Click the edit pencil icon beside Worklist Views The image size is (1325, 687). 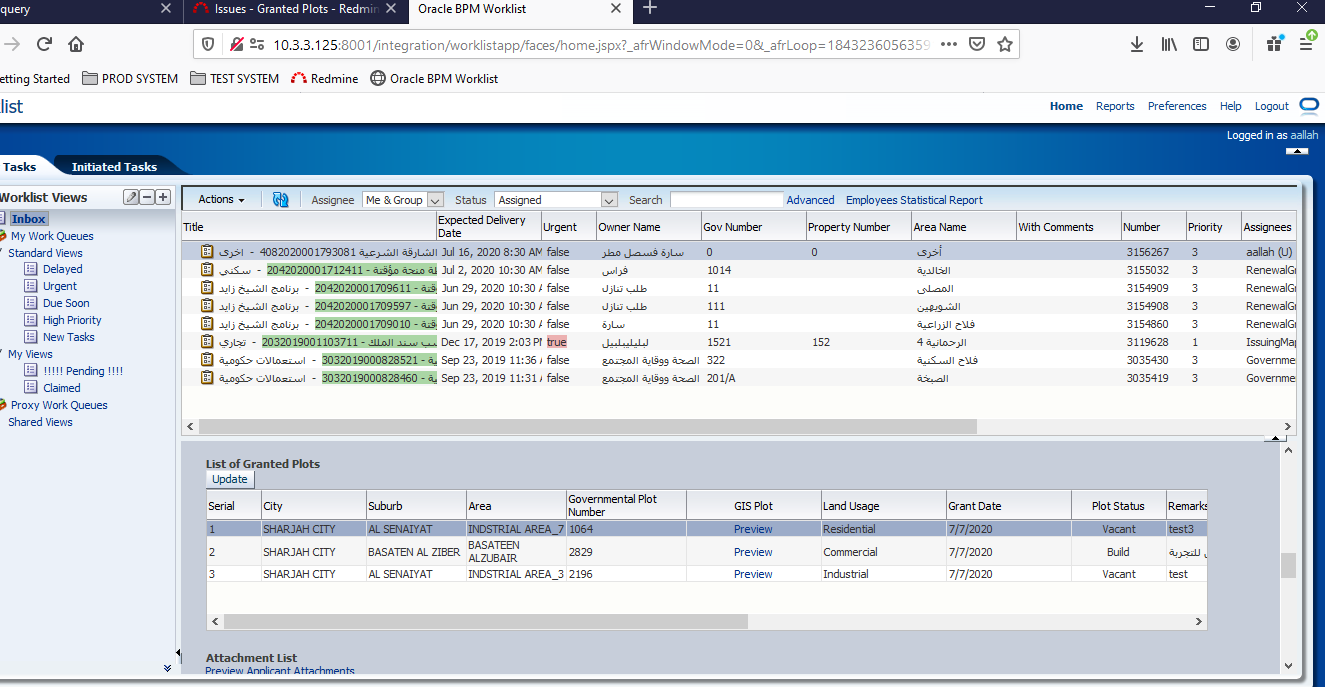pos(131,197)
